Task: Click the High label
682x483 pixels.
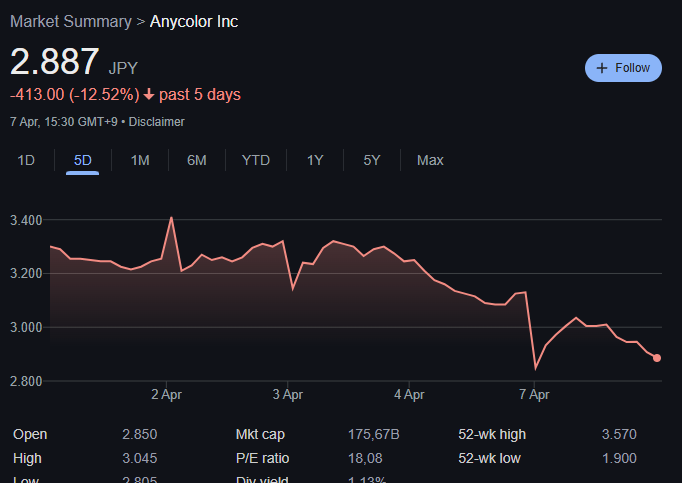Action: click(x=27, y=458)
